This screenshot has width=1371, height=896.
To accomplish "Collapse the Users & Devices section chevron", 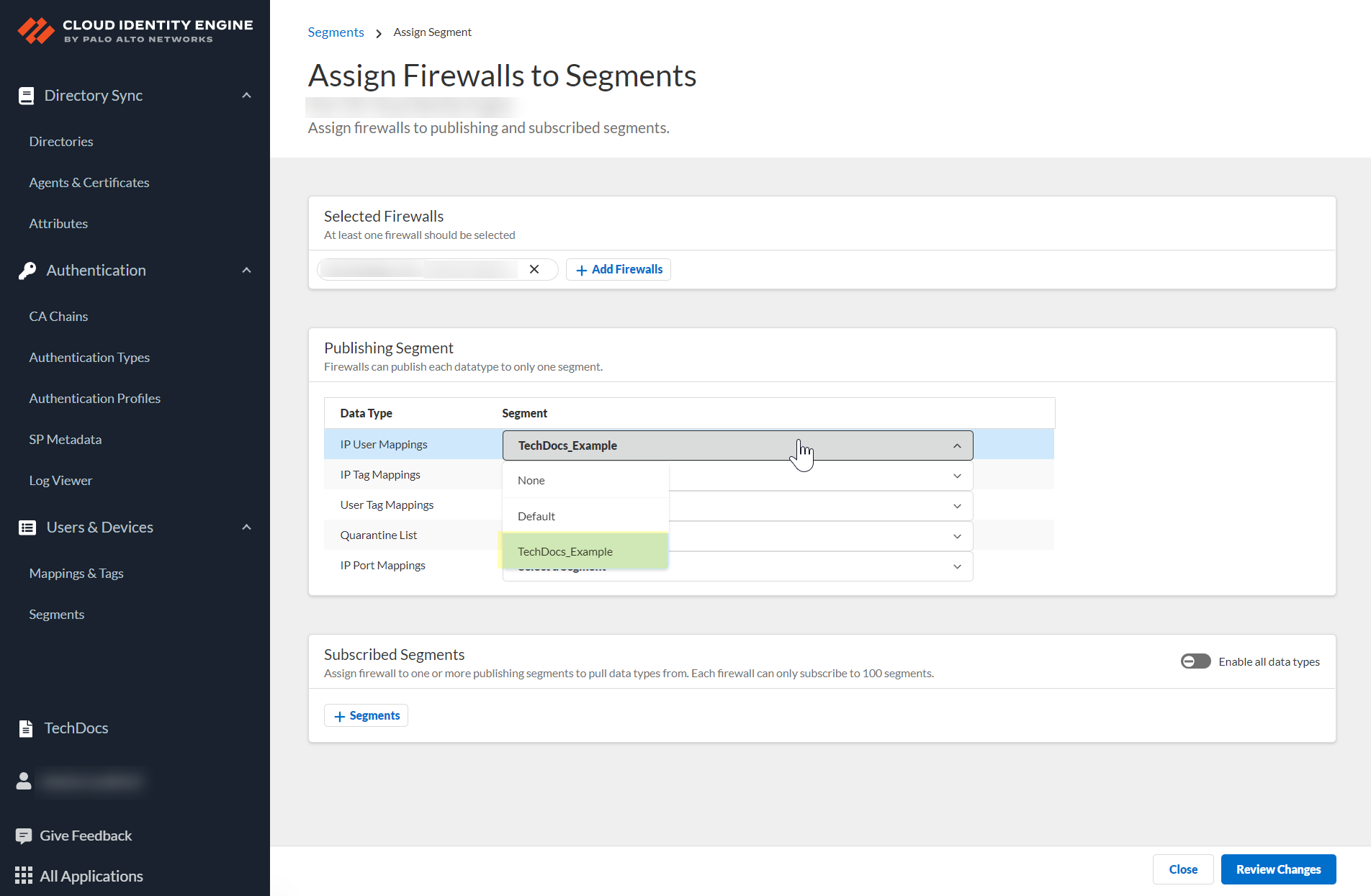I will [246, 528].
